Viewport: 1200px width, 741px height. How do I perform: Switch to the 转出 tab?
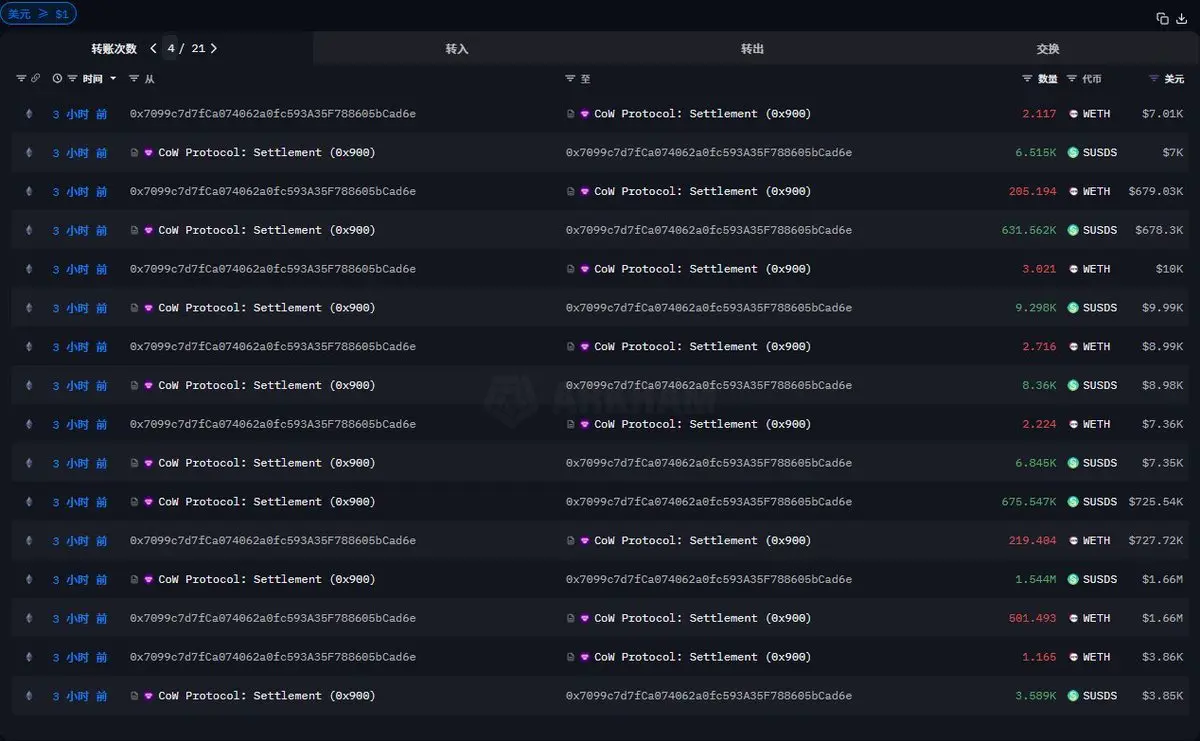pyautogui.click(x=752, y=48)
